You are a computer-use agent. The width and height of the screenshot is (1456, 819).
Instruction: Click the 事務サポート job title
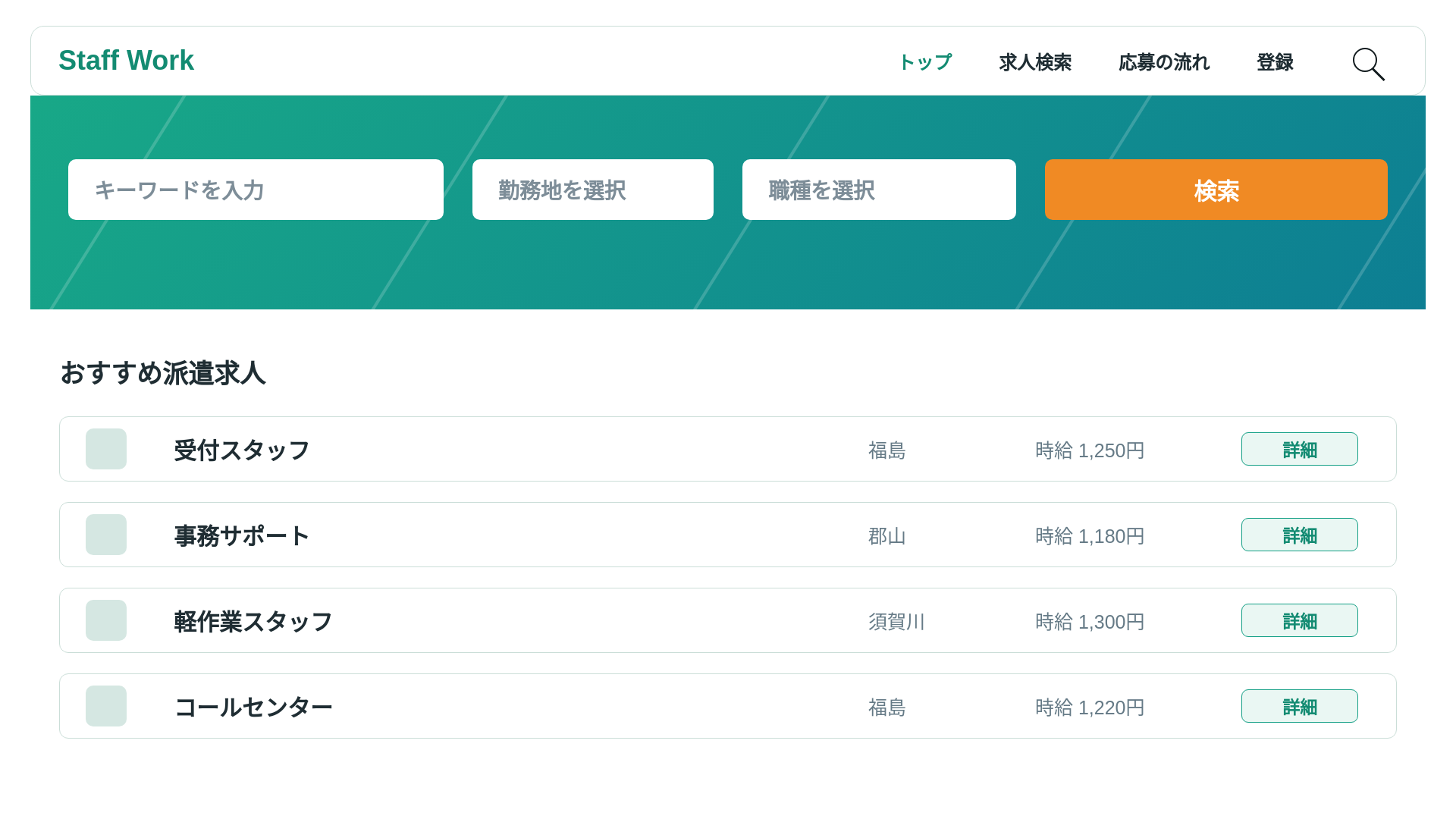(242, 536)
